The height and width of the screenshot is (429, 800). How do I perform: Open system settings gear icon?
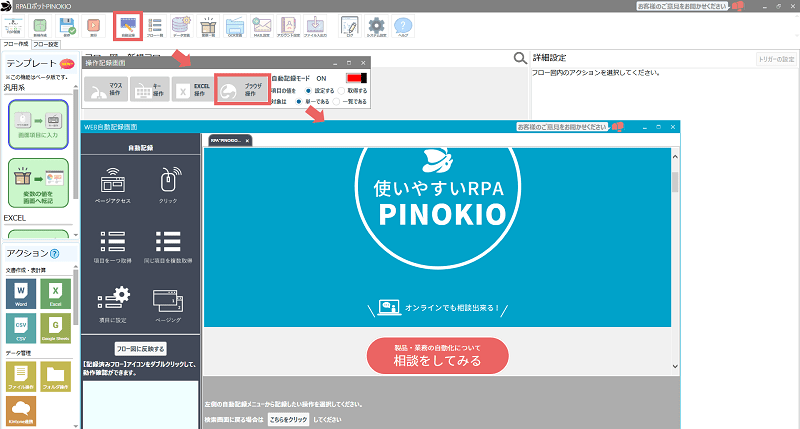(x=377, y=26)
